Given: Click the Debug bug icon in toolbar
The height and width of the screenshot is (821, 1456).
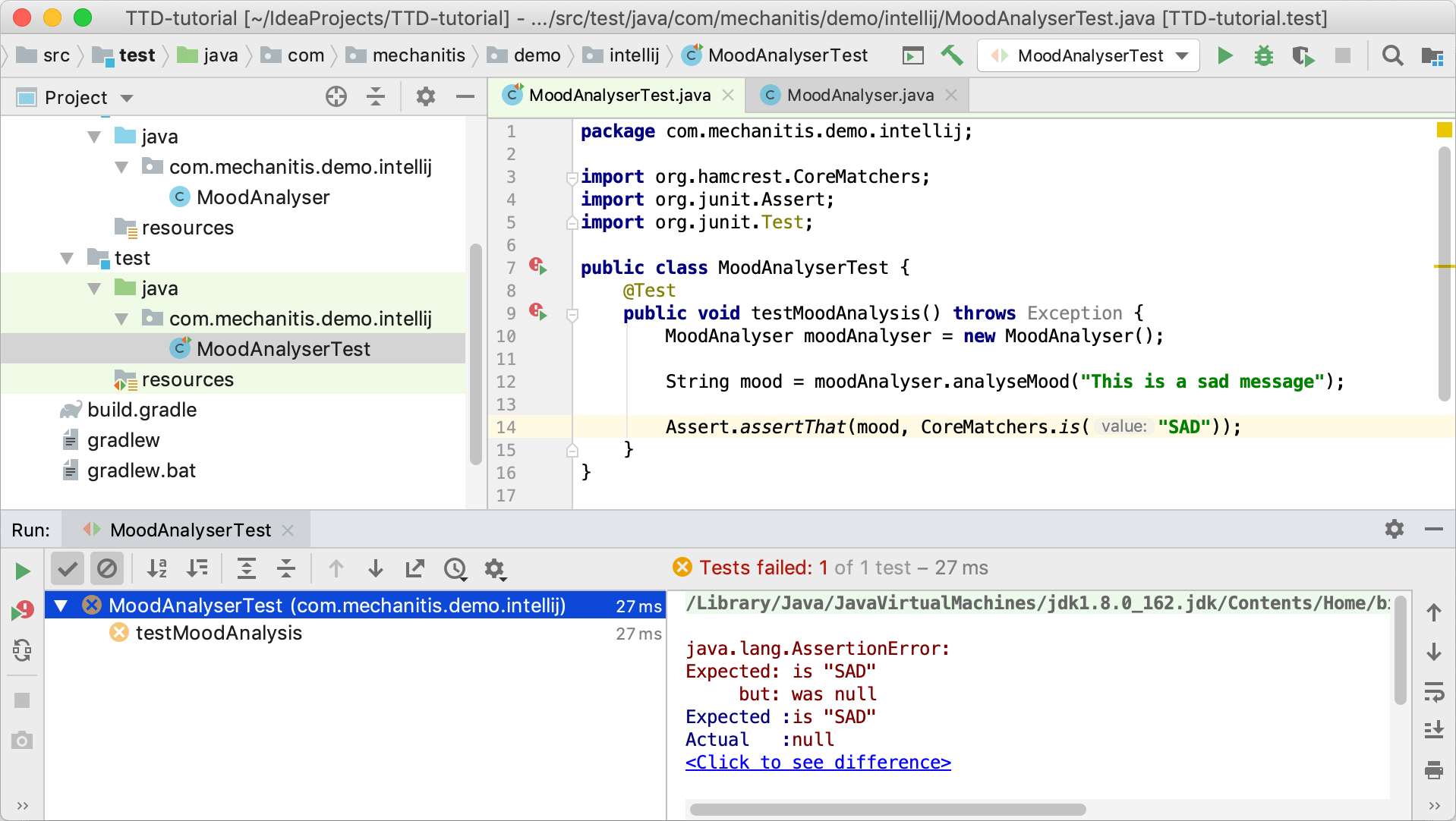Looking at the screenshot, I should [x=1263, y=55].
